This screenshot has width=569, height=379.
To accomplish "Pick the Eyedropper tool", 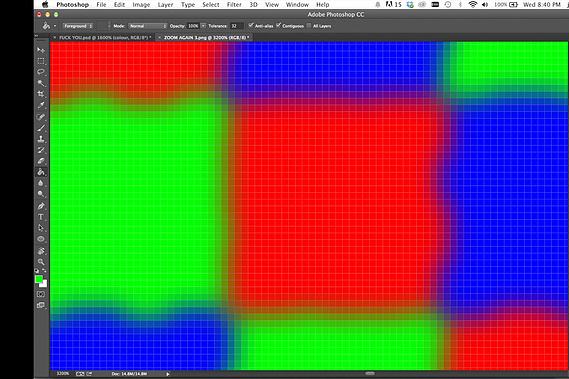I will click(x=41, y=105).
